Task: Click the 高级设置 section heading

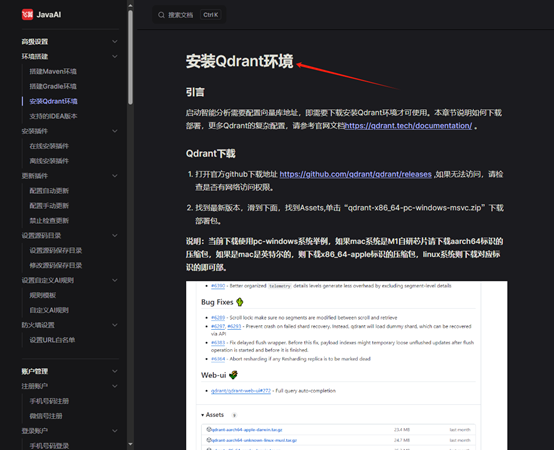Action: pyautogui.click(x=35, y=42)
